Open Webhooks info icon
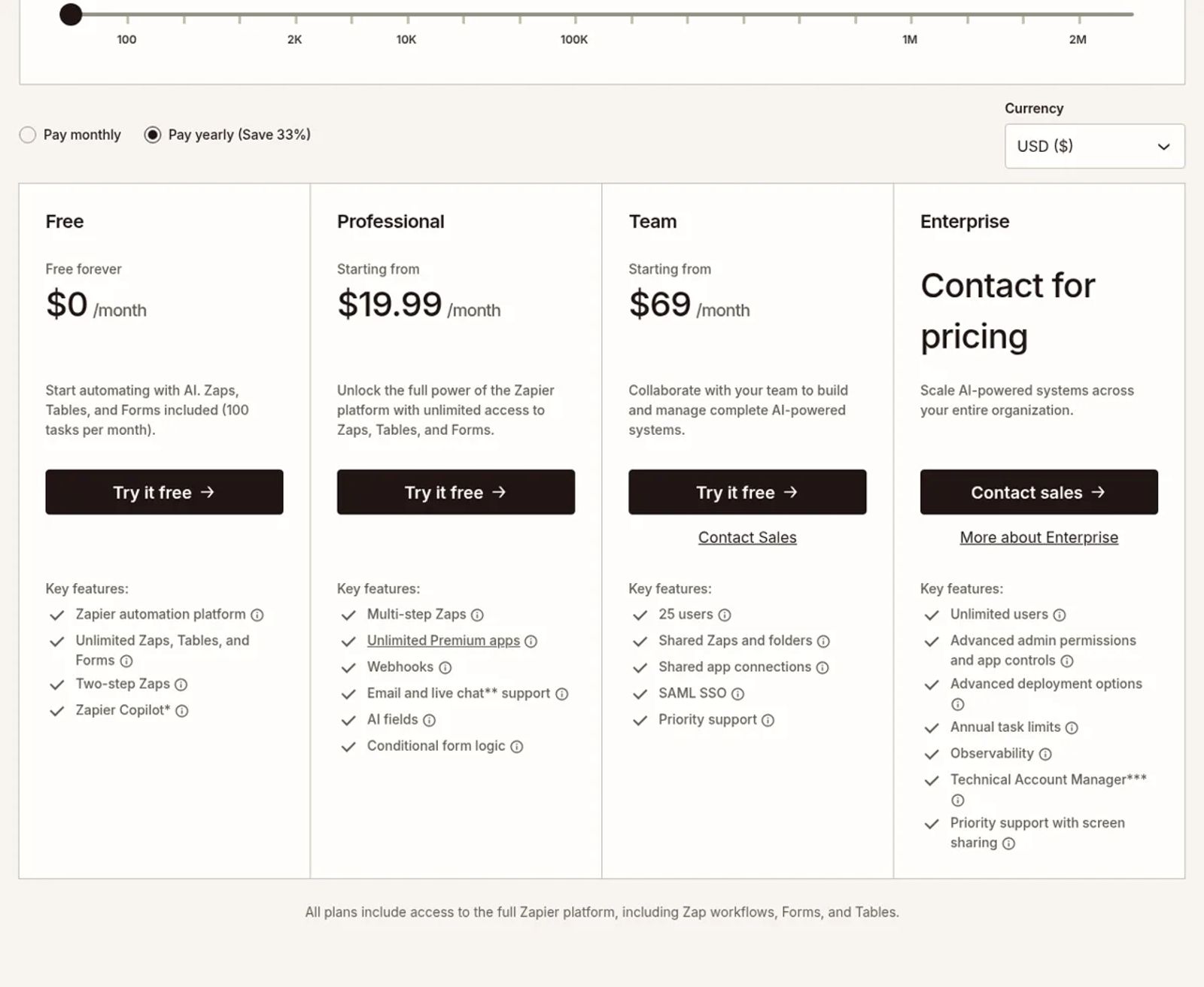 [445, 668]
